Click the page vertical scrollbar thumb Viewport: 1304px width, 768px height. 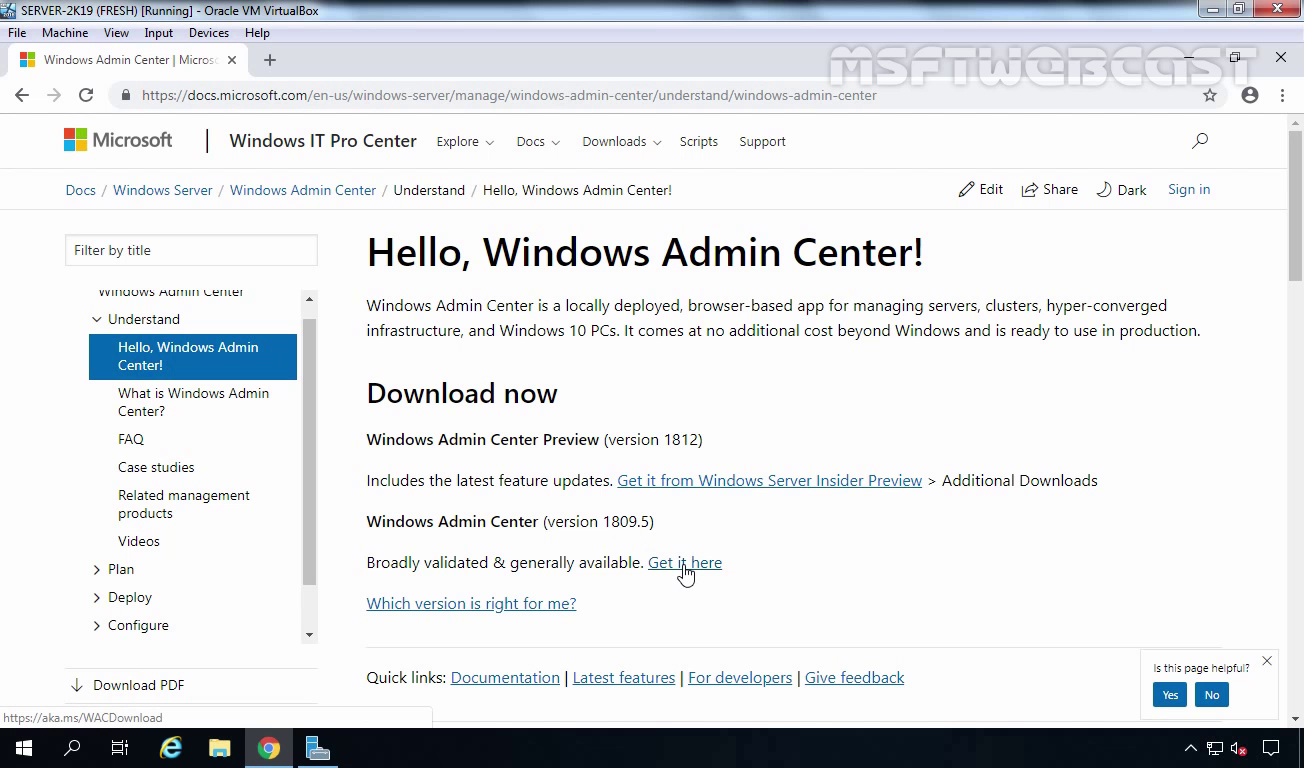point(1296,205)
